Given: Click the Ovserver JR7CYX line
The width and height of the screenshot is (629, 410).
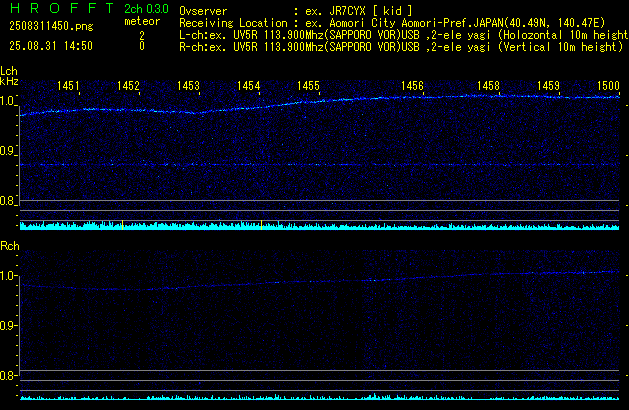Looking at the screenshot, I should (296, 11).
